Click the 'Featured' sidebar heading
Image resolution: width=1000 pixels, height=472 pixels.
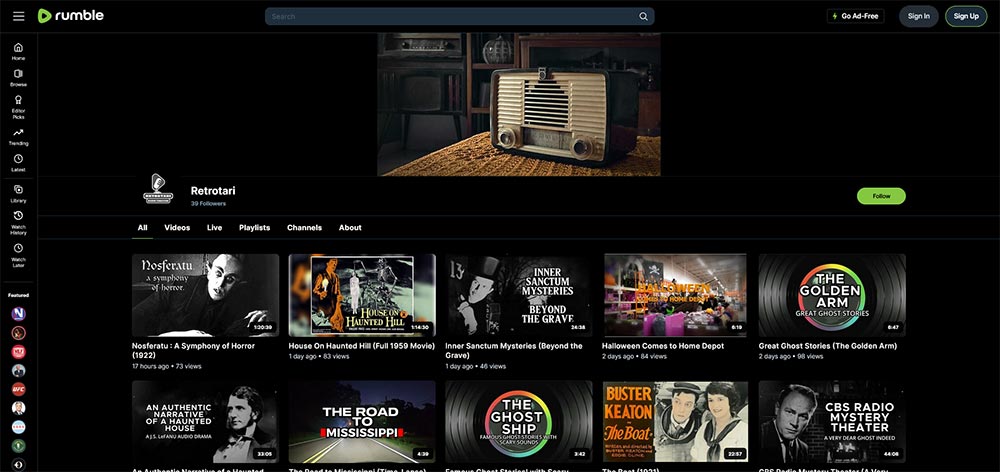click(x=18, y=295)
